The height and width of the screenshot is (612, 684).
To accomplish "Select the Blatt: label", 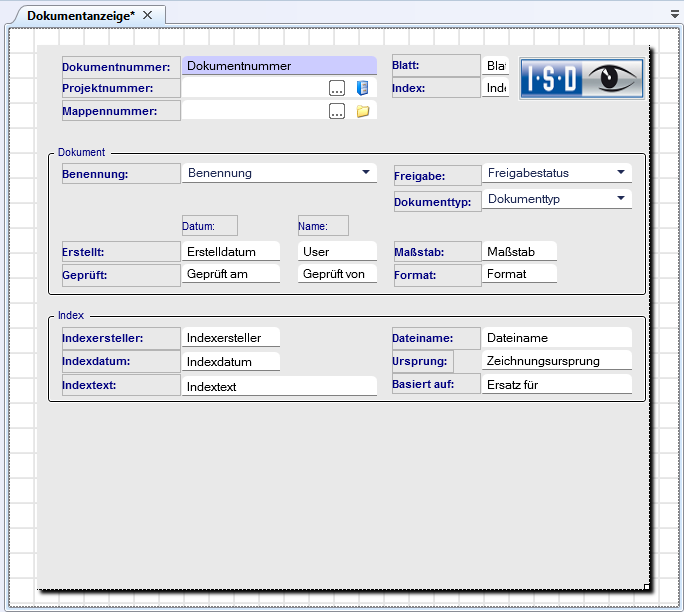I will pyautogui.click(x=436, y=65).
